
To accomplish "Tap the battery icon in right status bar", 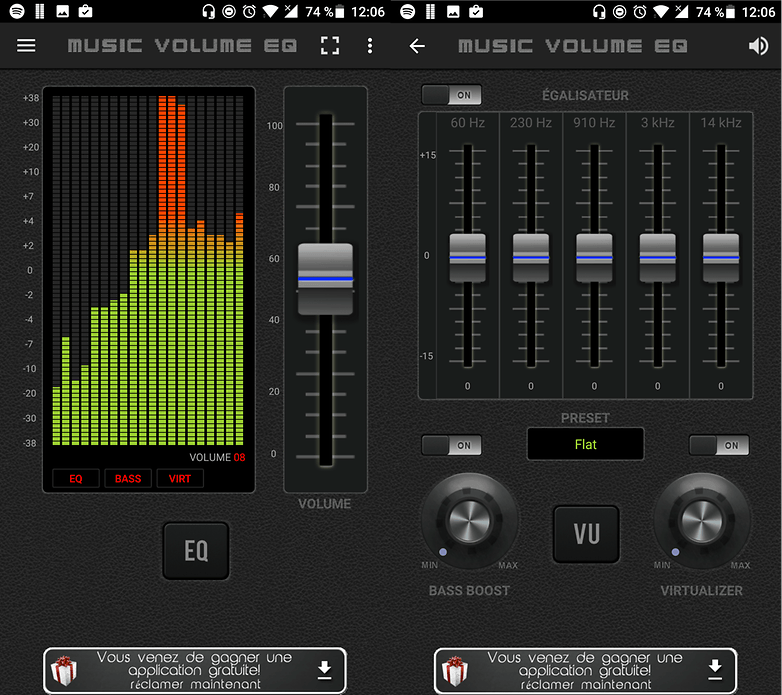I will pos(730,11).
